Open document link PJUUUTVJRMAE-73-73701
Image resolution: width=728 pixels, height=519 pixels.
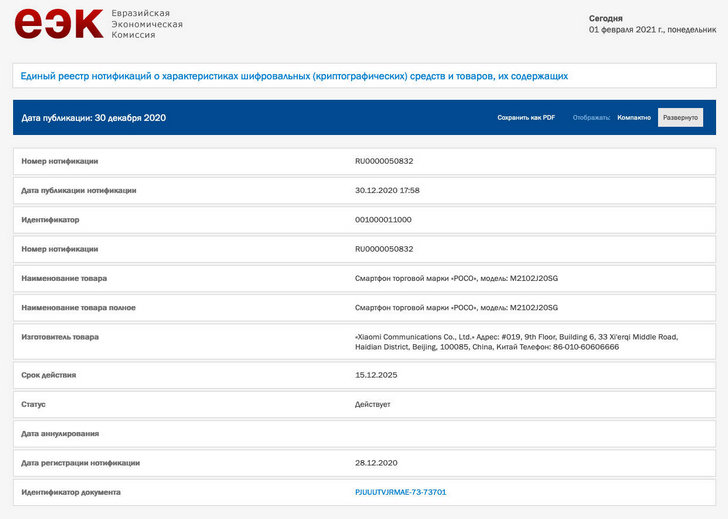[x=401, y=492]
